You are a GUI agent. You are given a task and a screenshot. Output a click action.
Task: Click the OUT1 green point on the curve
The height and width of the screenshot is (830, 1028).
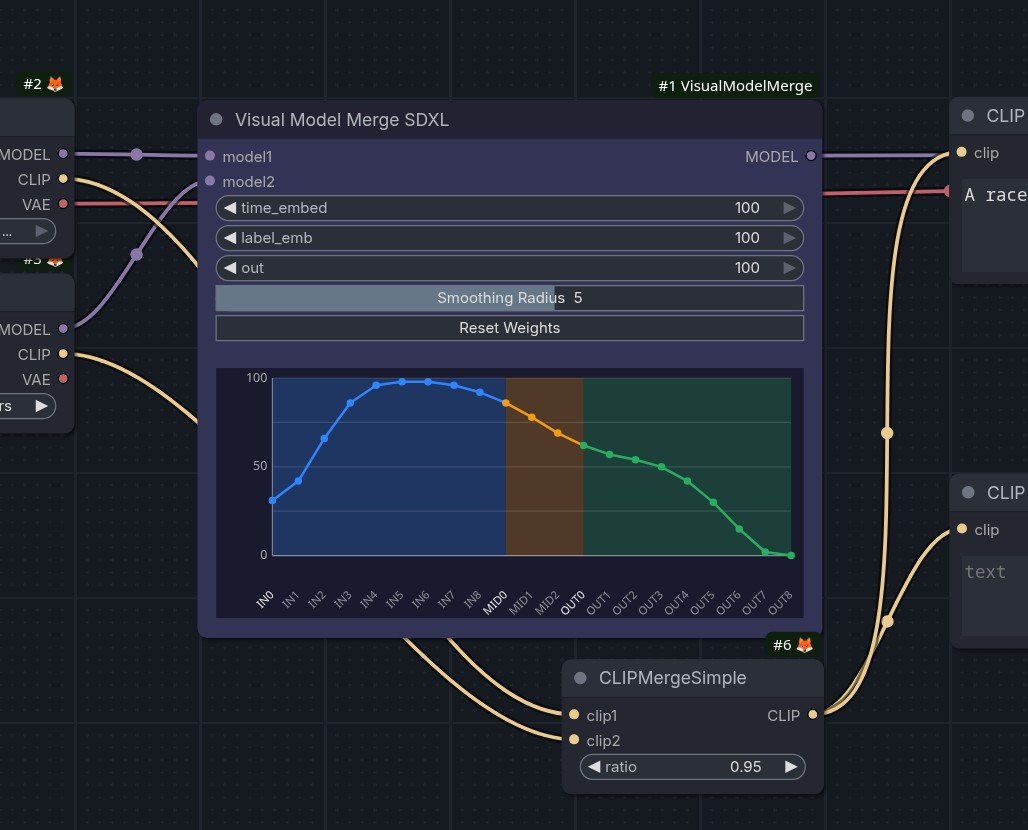[610, 454]
